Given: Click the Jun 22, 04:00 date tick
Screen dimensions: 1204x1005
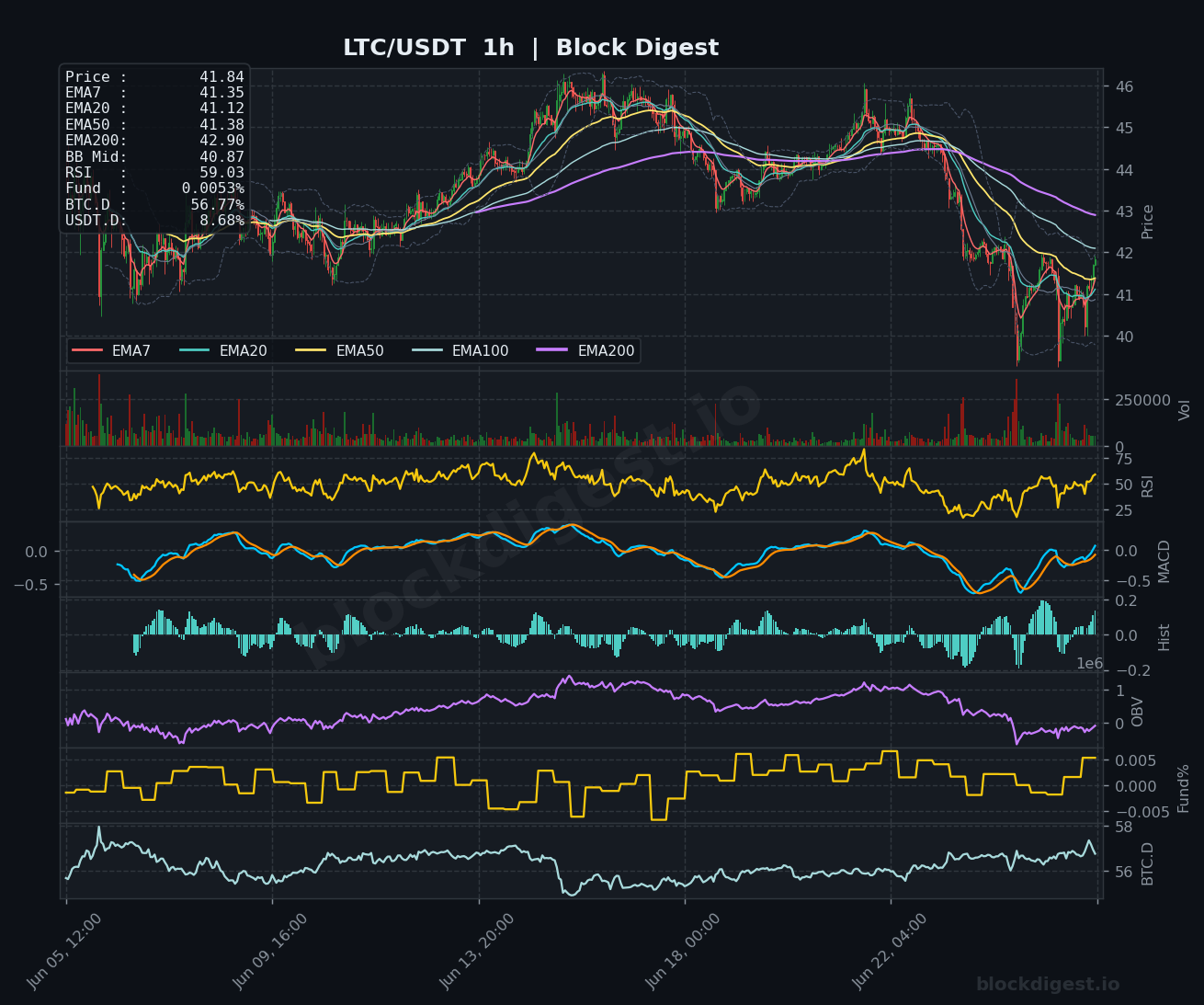Looking at the screenshot, I should tap(890, 951).
